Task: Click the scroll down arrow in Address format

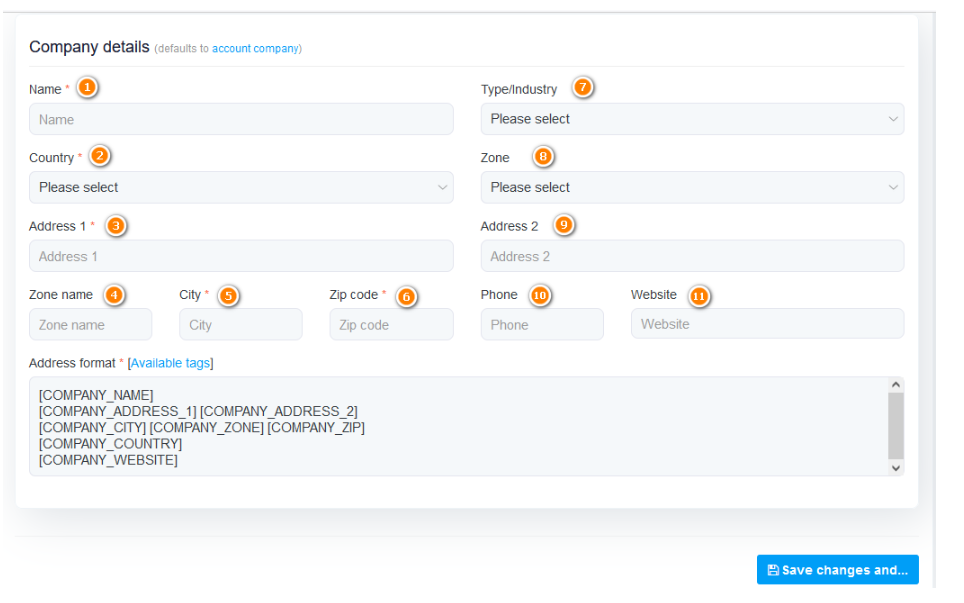Action: pos(895,467)
